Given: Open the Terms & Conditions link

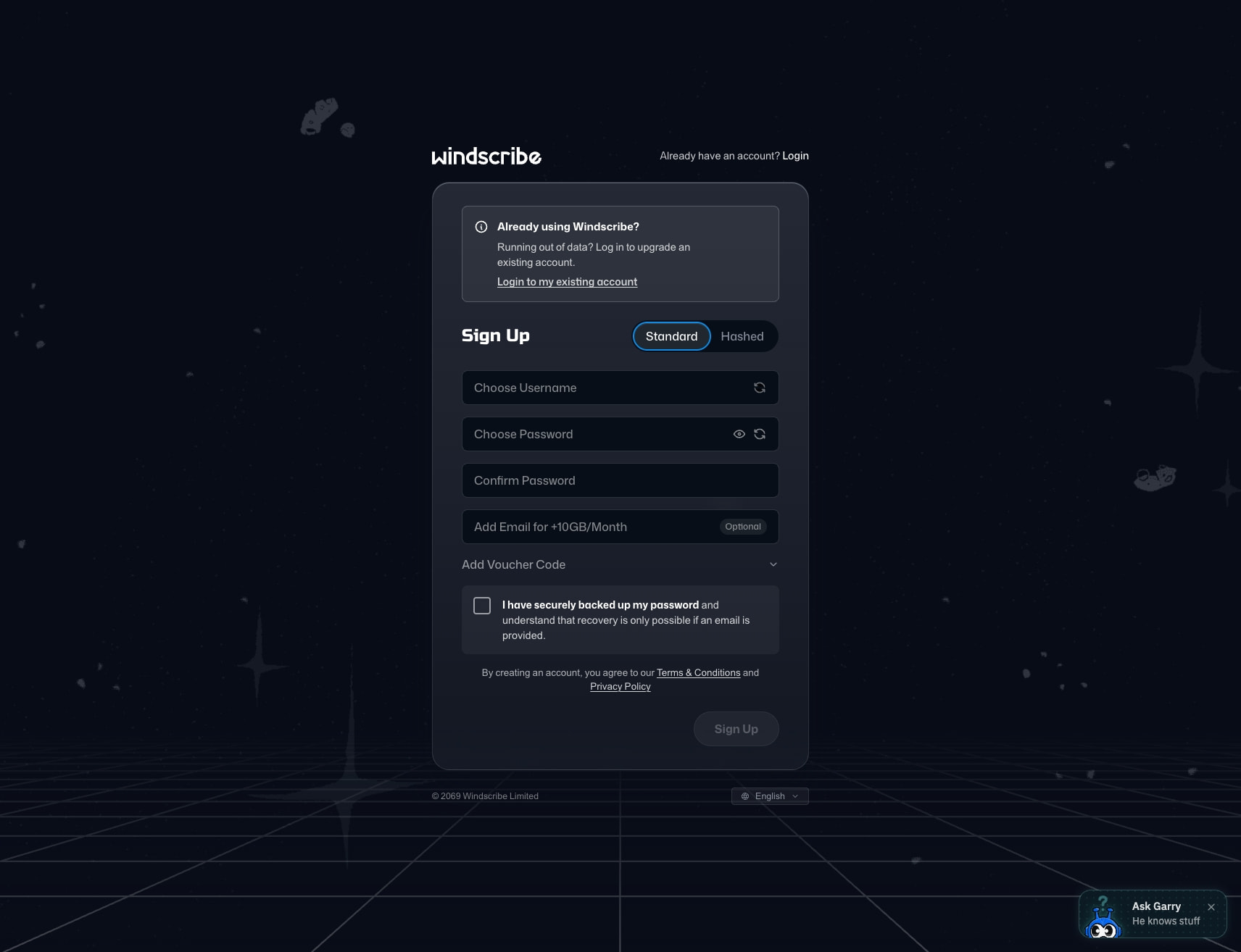Looking at the screenshot, I should tap(698, 672).
